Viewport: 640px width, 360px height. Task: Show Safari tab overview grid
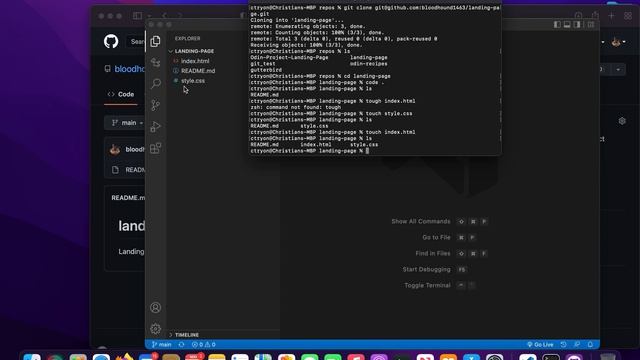(x=628, y=16)
